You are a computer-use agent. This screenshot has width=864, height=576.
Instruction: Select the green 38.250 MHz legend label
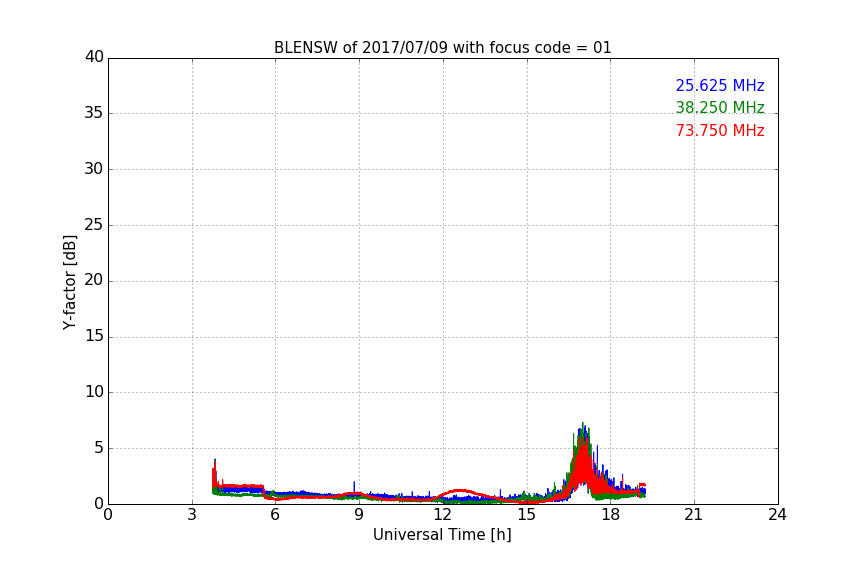coord(720,107)
